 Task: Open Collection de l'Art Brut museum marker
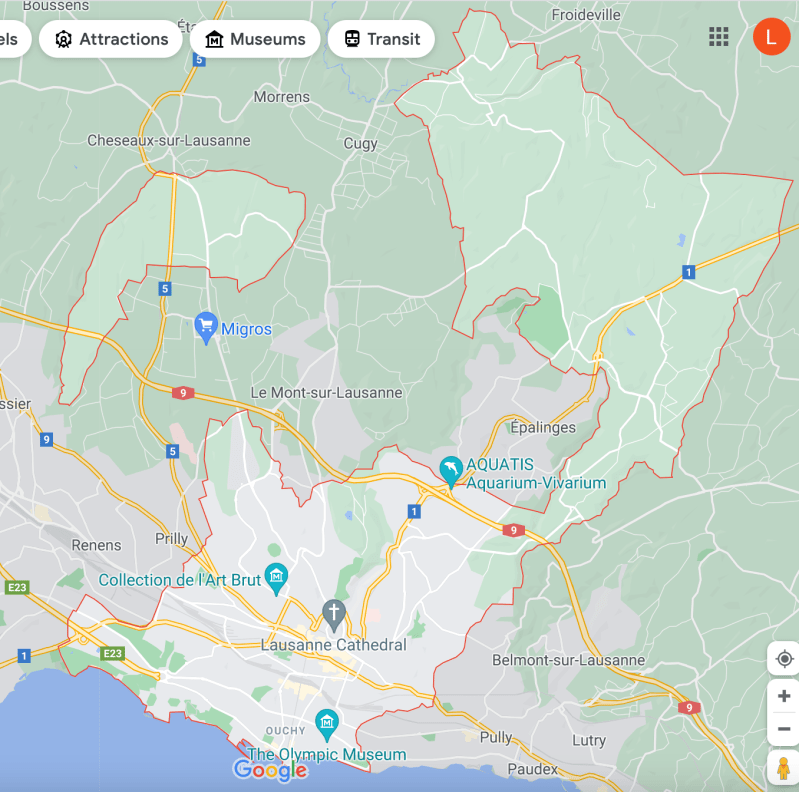point(277,577)
